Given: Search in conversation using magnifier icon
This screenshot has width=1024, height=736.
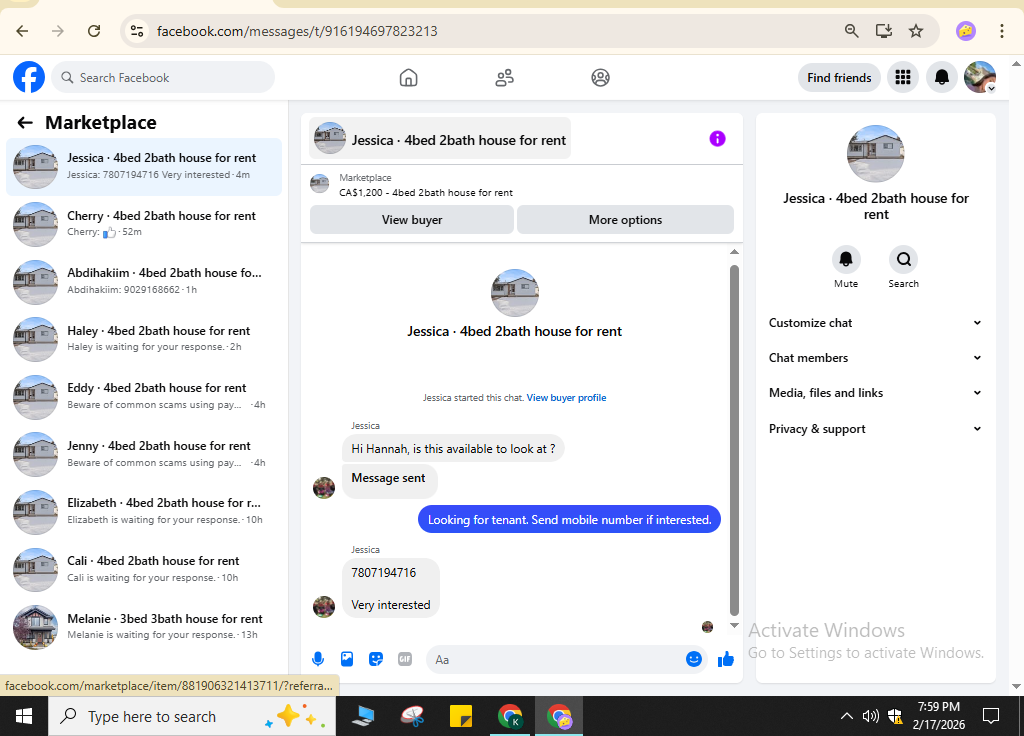Looking at the screenshot, I should (x=903, y=259).
